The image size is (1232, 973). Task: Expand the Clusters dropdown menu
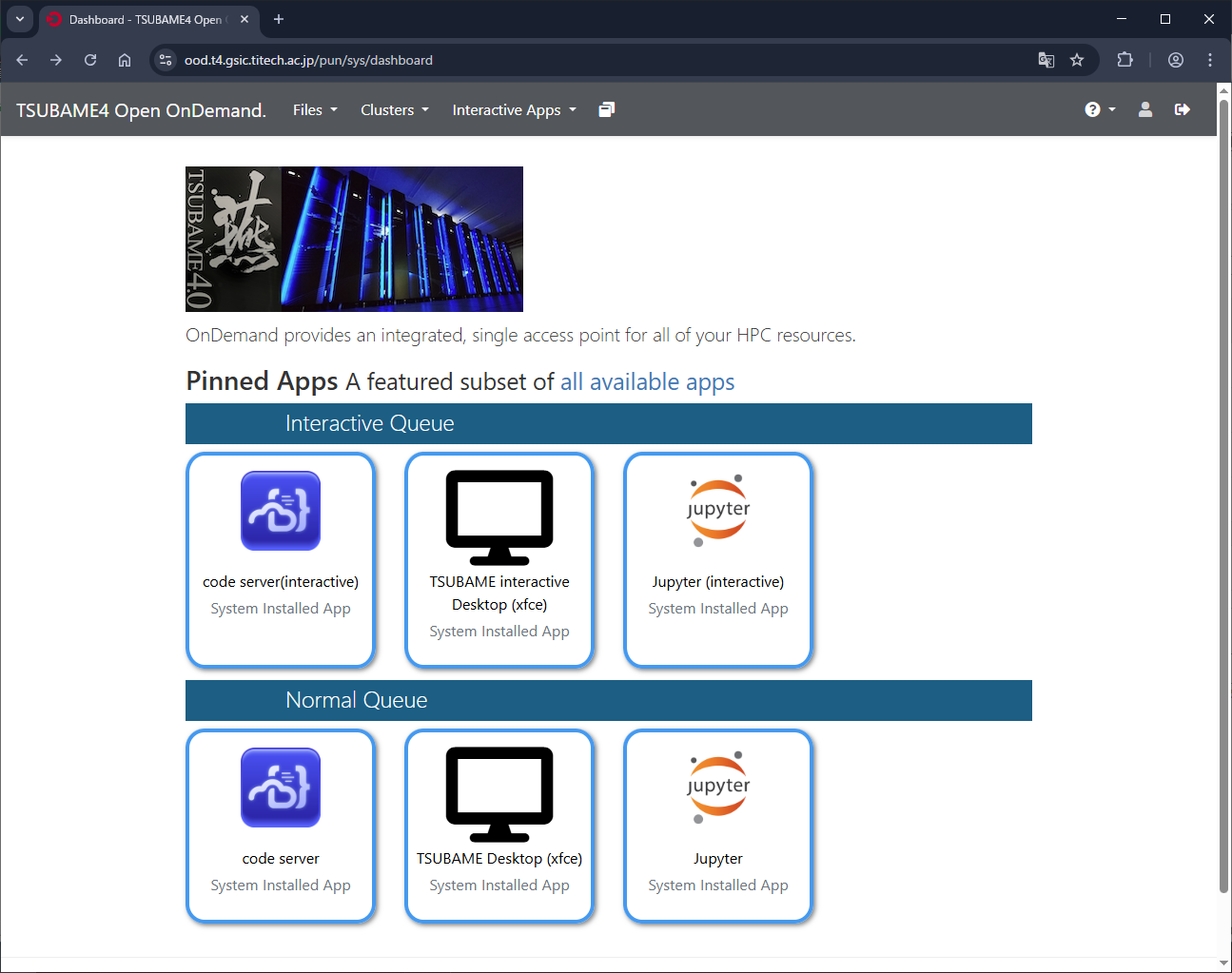click(x=394, y=110)
